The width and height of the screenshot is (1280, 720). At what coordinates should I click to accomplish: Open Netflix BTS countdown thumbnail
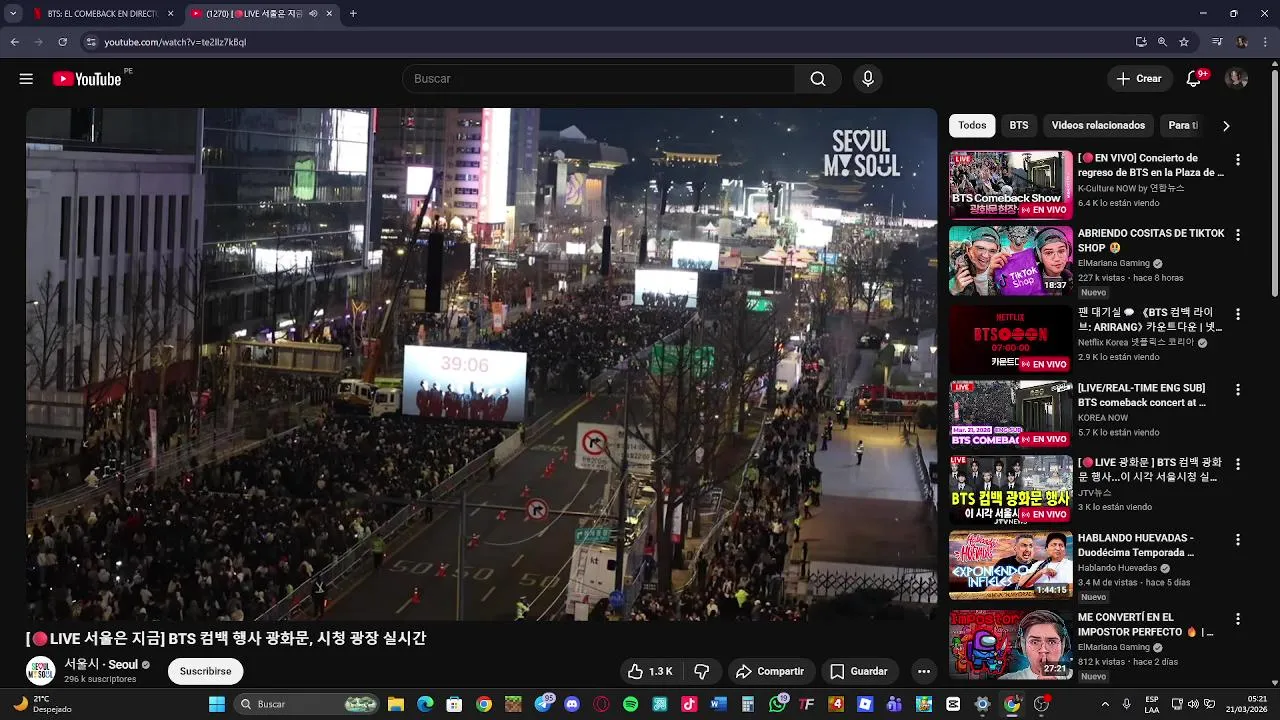click(1010, 338)
